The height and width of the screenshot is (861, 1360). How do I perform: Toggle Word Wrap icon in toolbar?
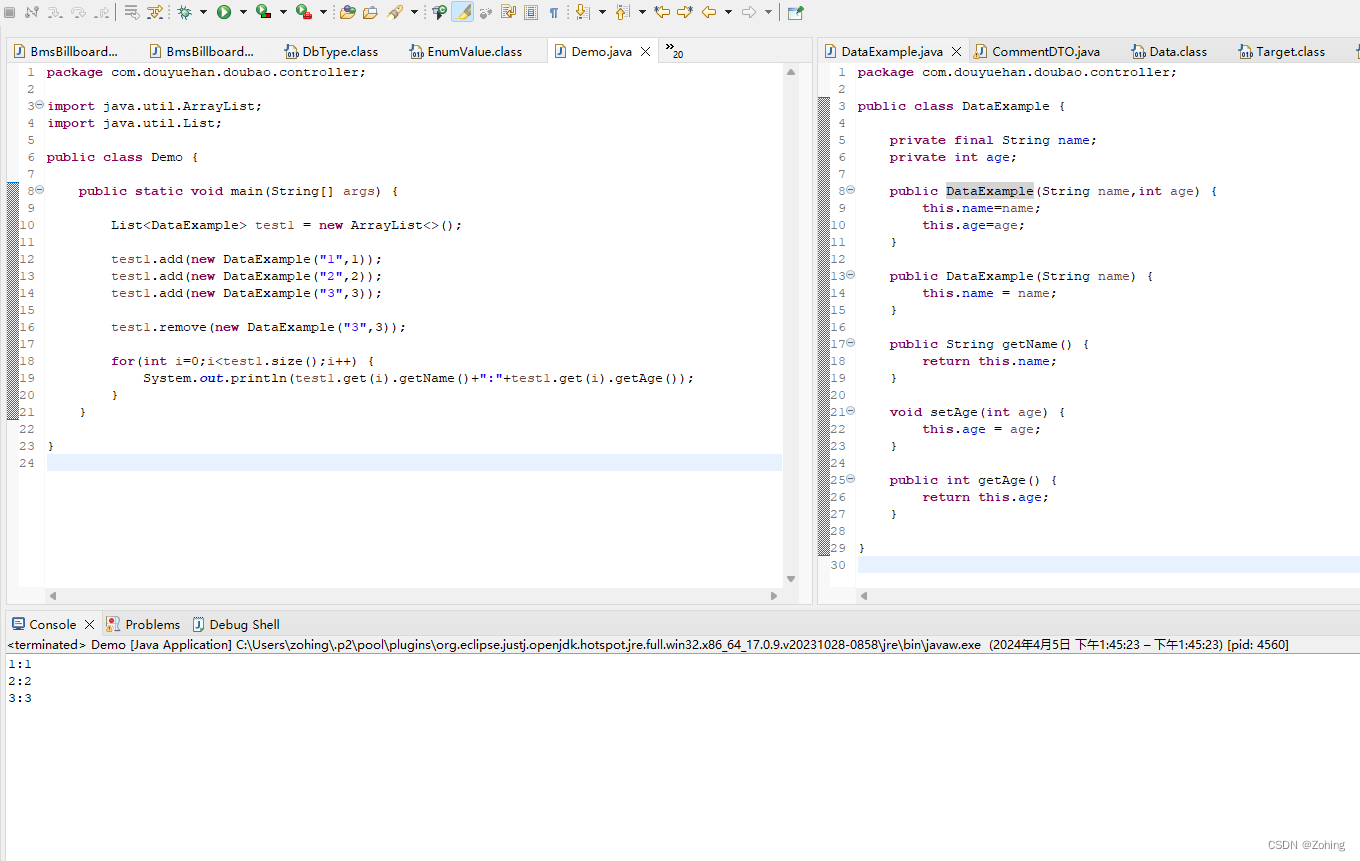pyautogui.click(x=508, y=12)
